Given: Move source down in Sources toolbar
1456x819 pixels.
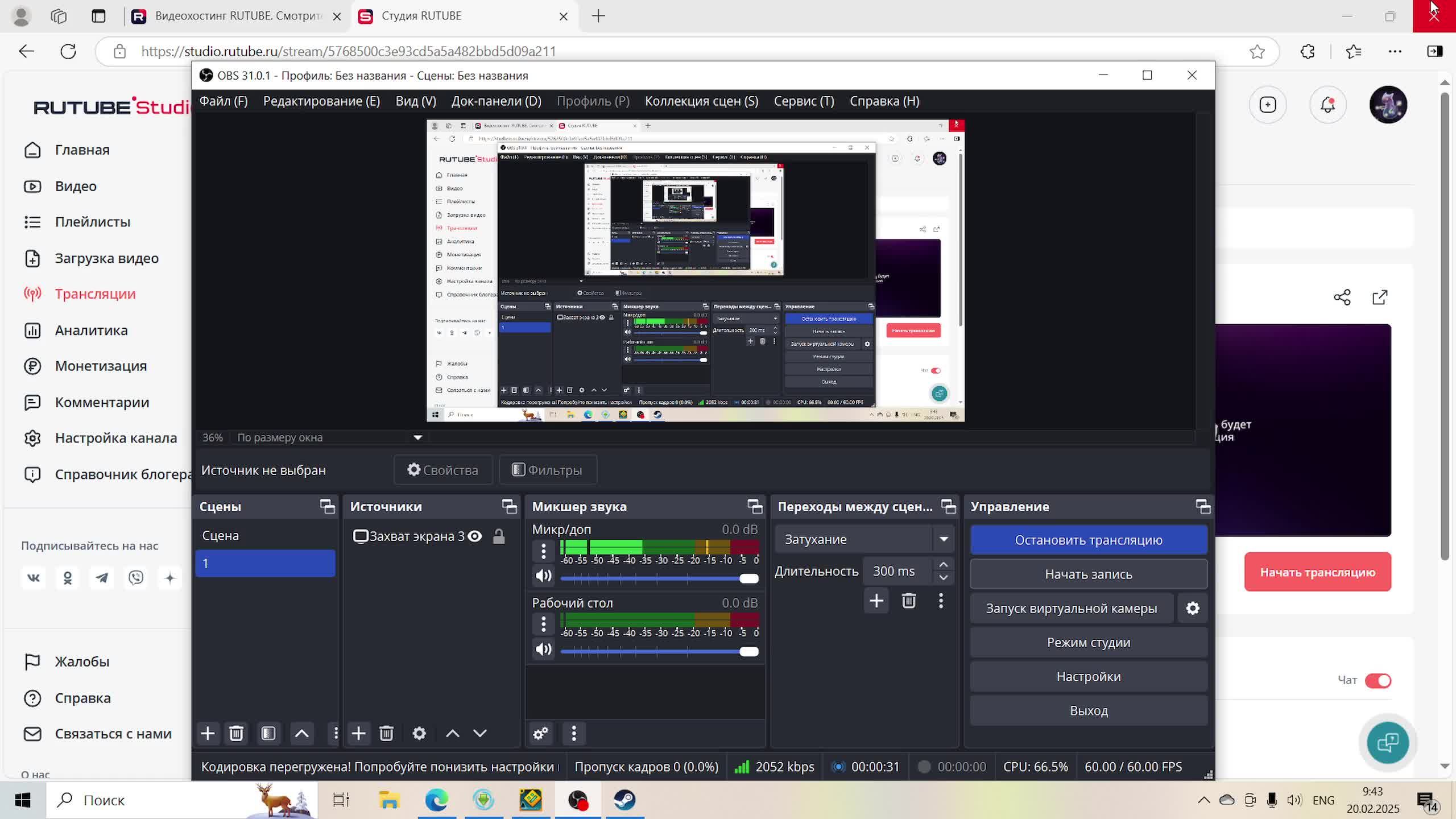Looking at the screenshot, I should [x=480, y=733].
